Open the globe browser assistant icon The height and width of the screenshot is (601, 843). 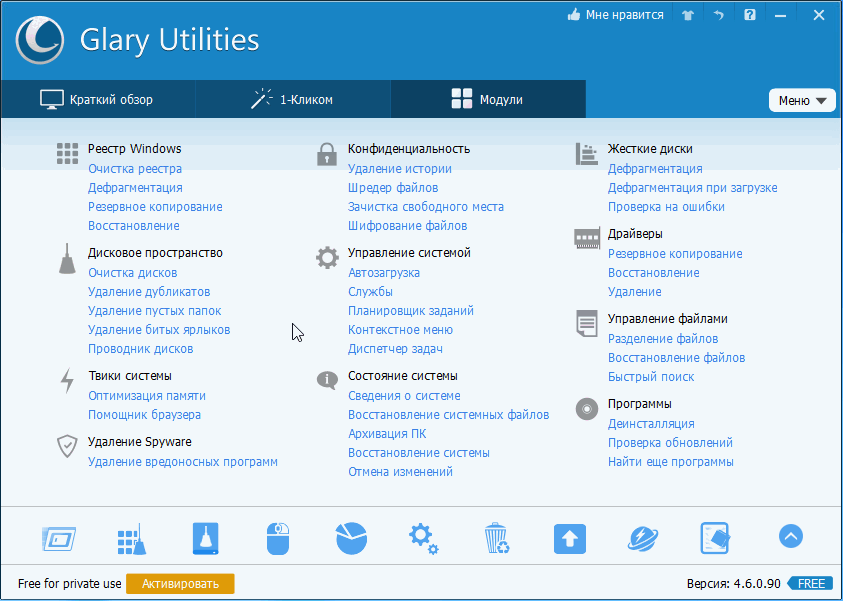642,538
